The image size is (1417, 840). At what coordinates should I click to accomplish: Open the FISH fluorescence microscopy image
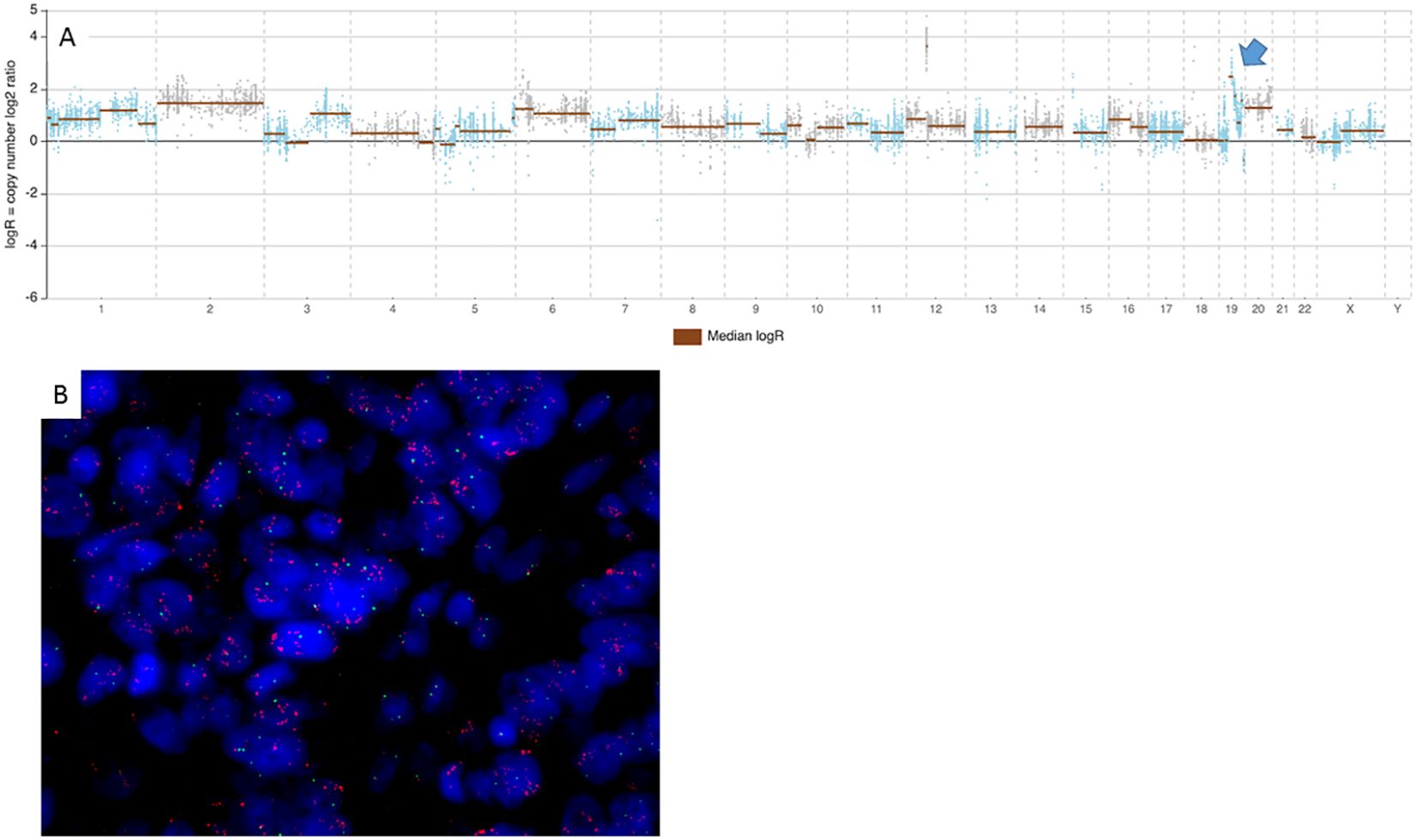(350, 603)
